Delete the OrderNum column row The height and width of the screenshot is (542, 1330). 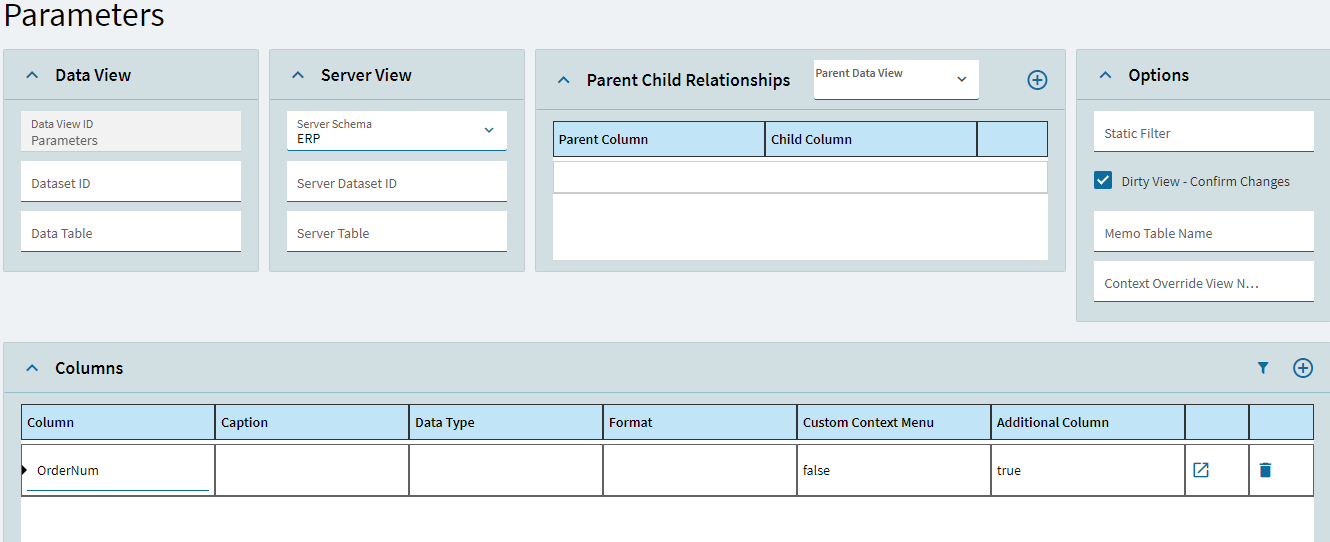point(1265,470)
